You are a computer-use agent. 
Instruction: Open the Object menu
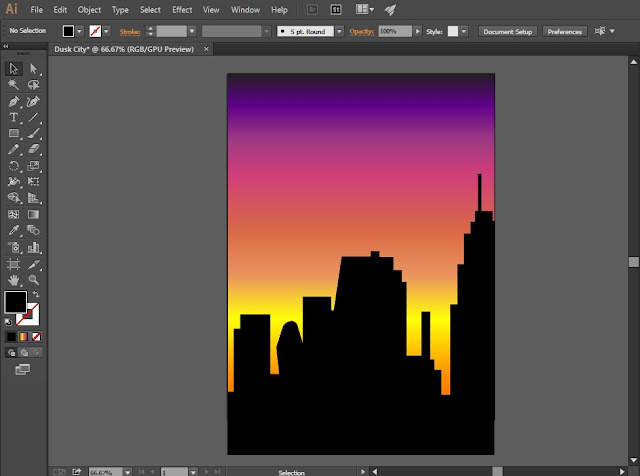coord(89,10)
